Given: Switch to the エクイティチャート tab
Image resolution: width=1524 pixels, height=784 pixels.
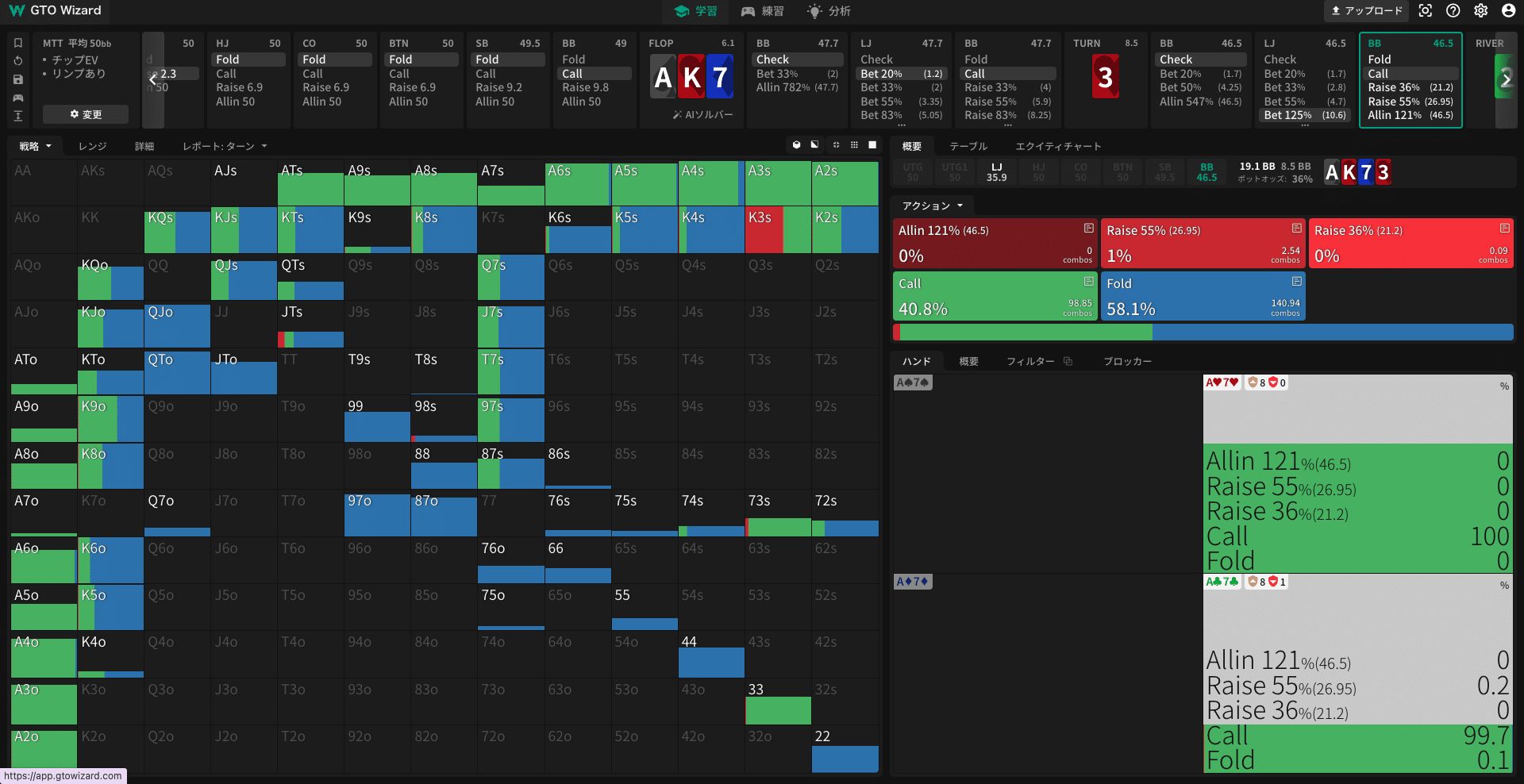Looking at the screenshot, I should 1058,146.
